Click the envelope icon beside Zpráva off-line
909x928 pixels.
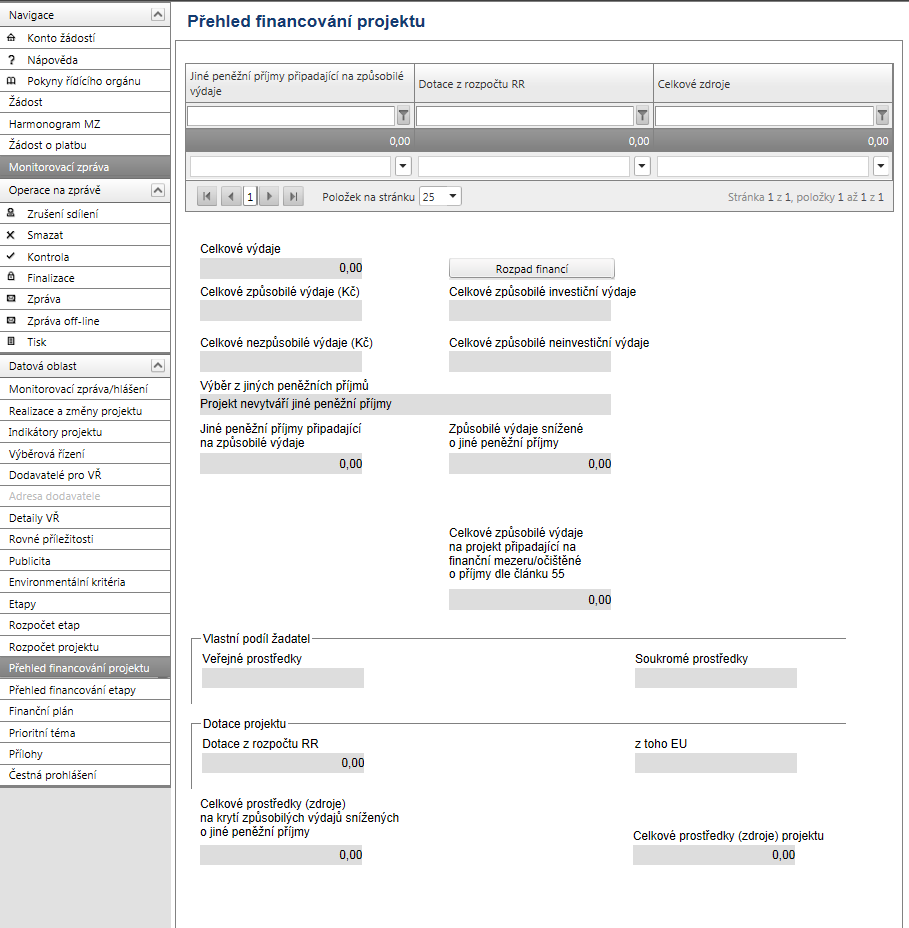coord(11,321)
